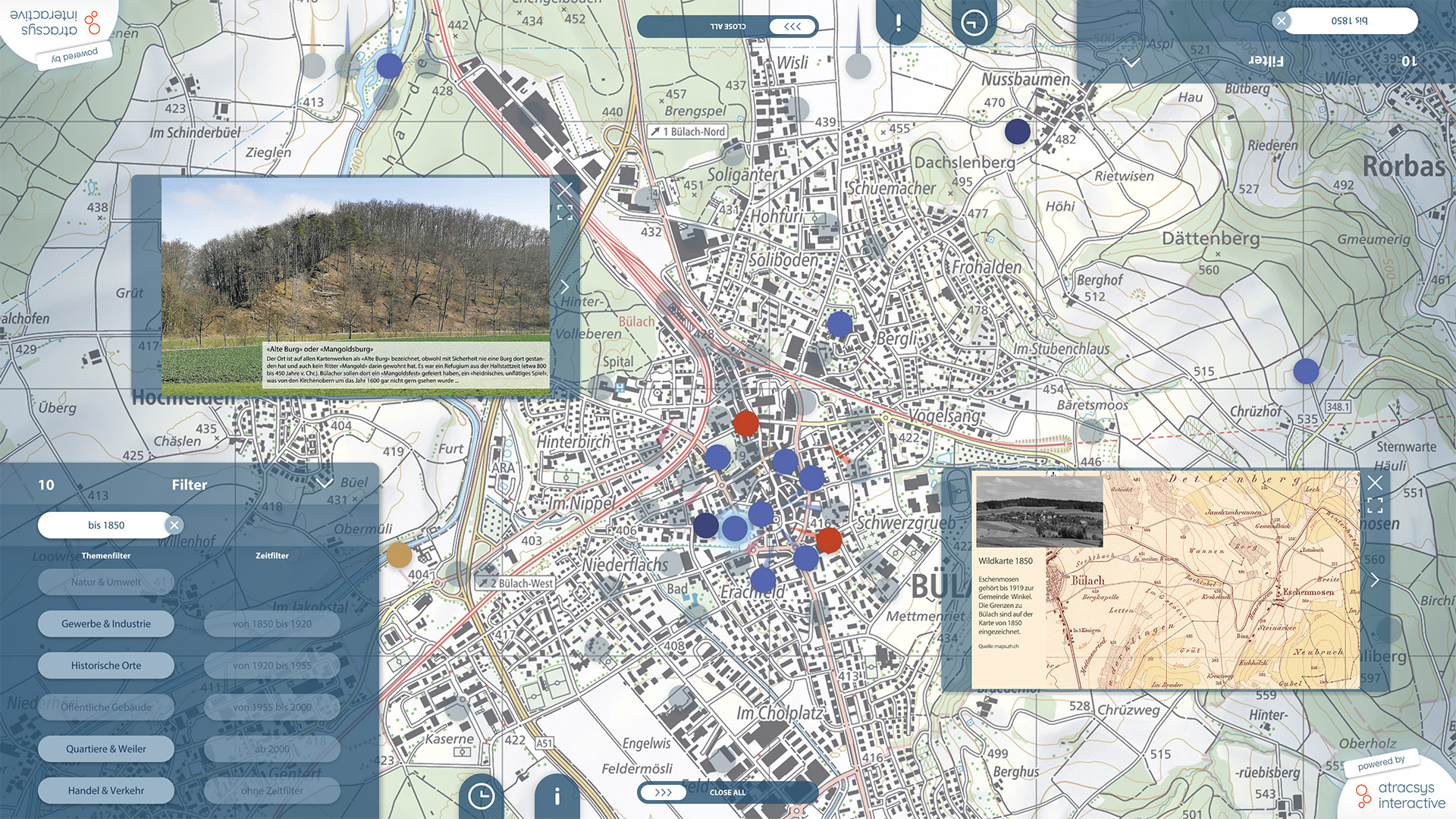Enable the 'von 1850 bis 1920' time filter

(272, 623)
